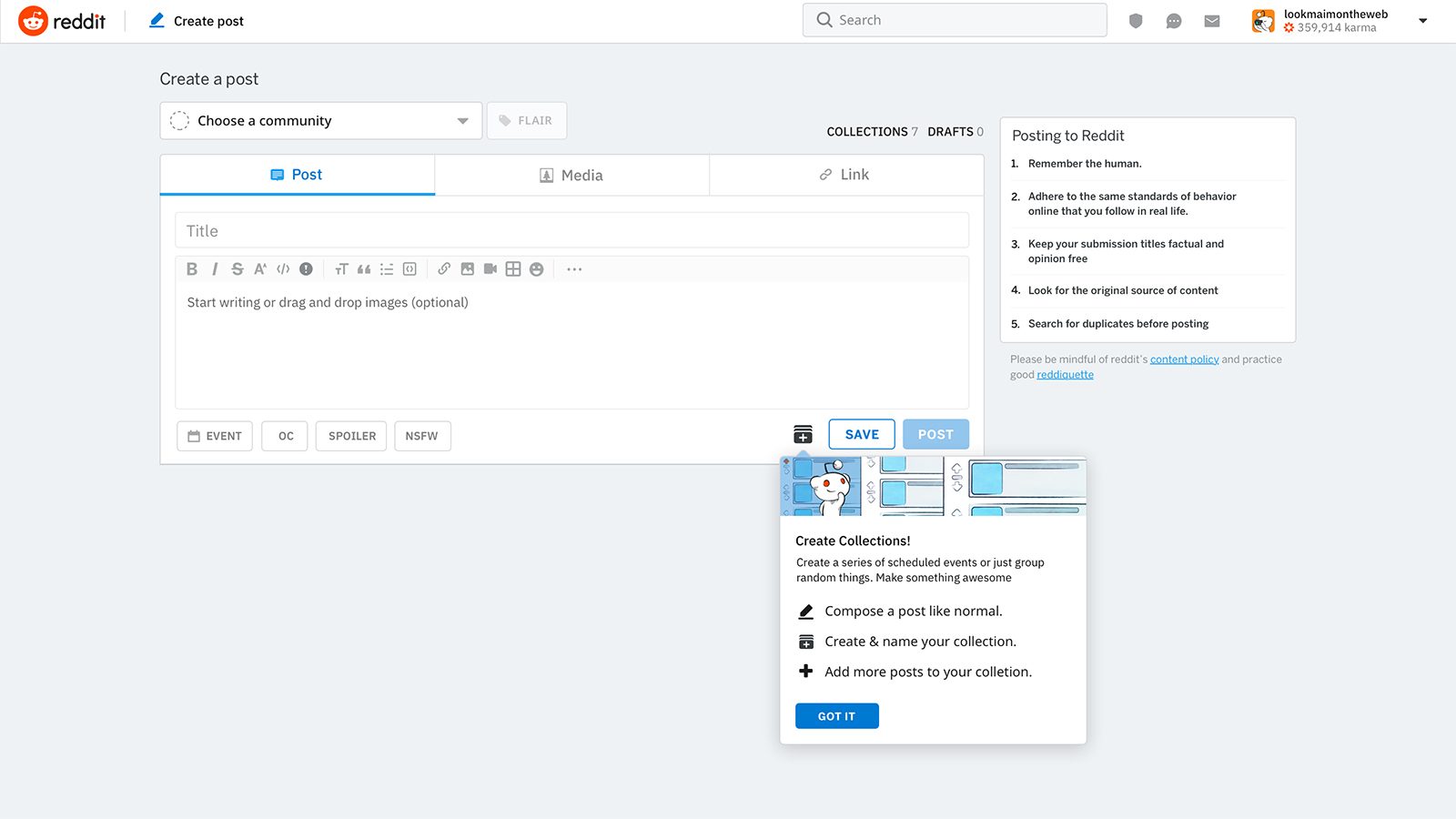
Task: Insert a bulleted list
Action: 387,269
